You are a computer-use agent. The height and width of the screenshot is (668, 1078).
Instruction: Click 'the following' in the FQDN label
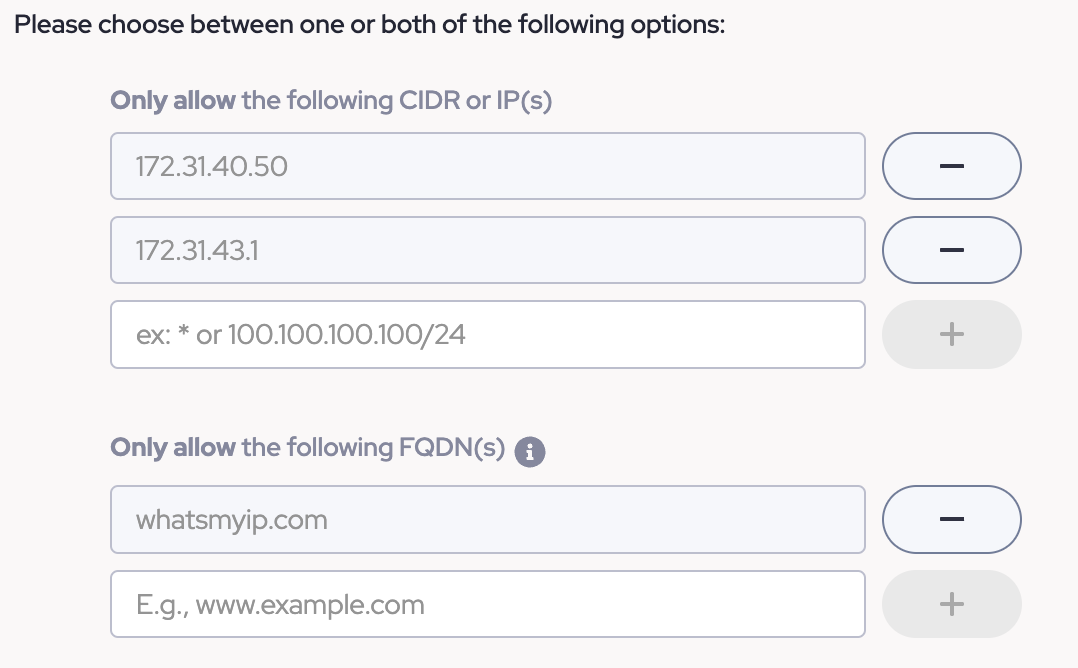pos(317,447)
